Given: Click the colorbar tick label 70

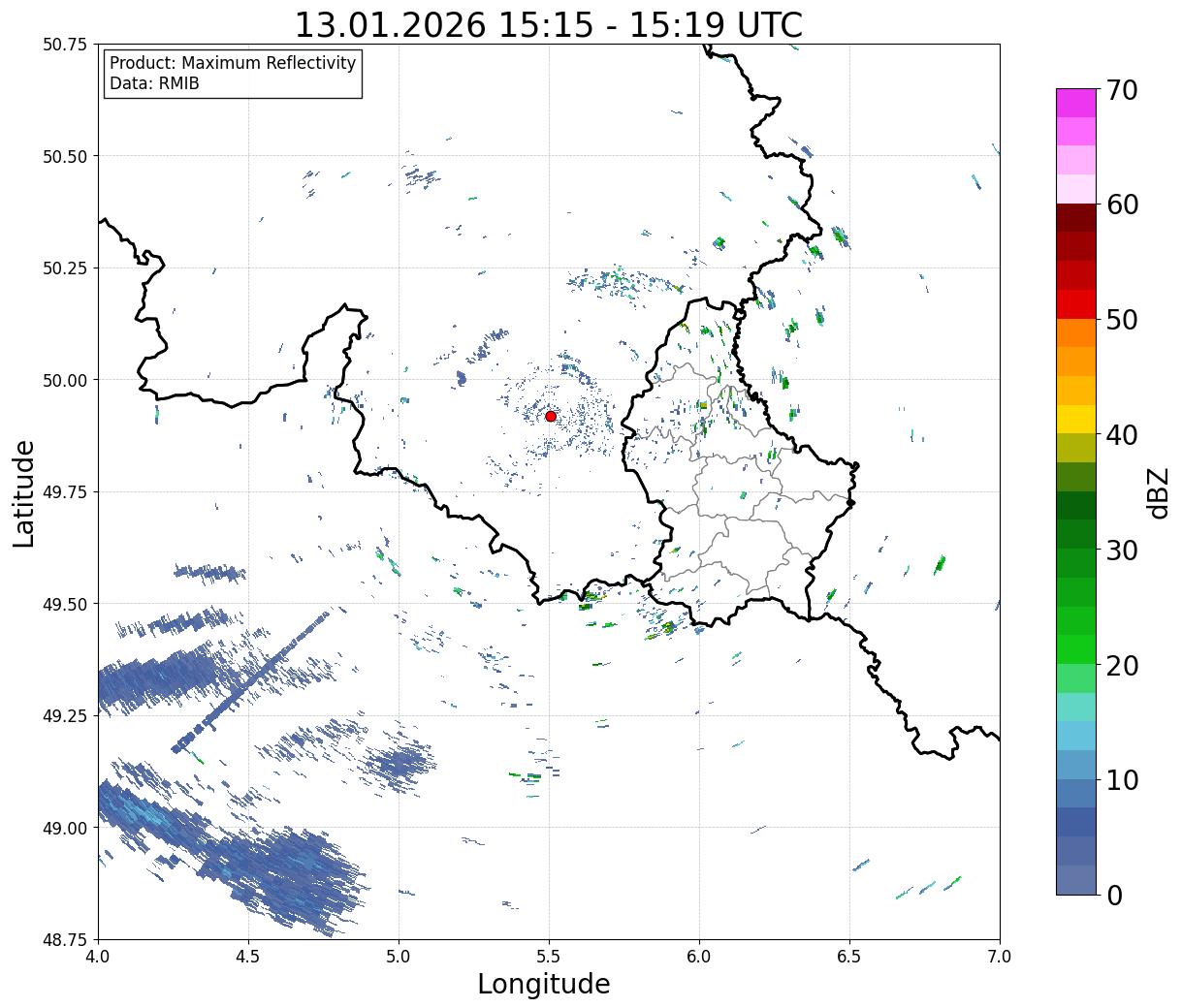Looking at the screenshot, I should point(1122,90).
